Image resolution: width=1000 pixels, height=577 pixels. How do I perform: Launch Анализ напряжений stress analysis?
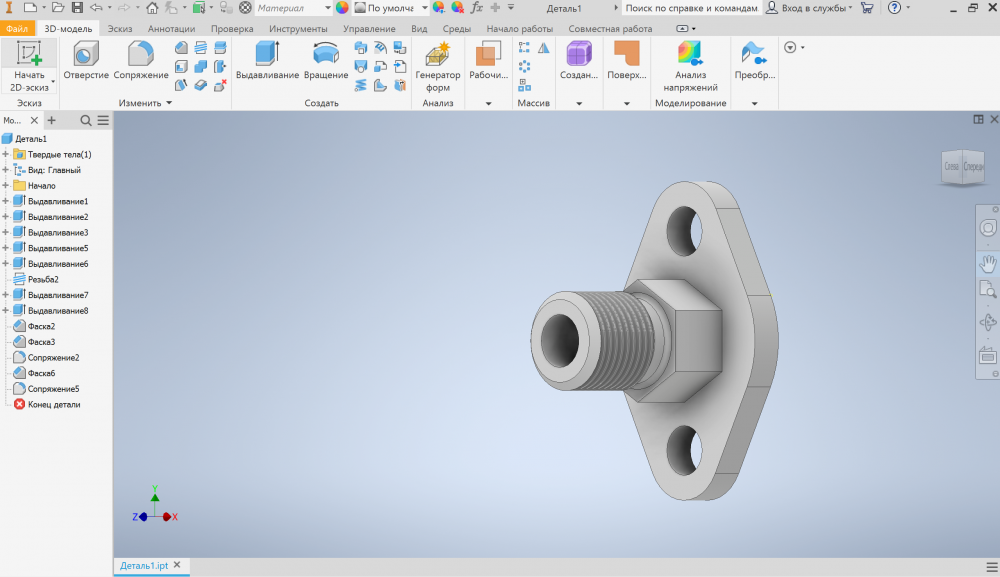coord(690,66)
